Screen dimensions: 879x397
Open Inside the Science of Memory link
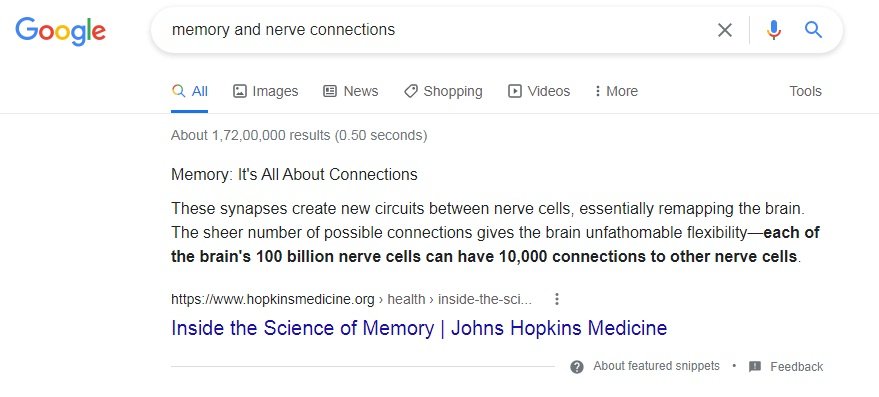(x=419, y=327)
